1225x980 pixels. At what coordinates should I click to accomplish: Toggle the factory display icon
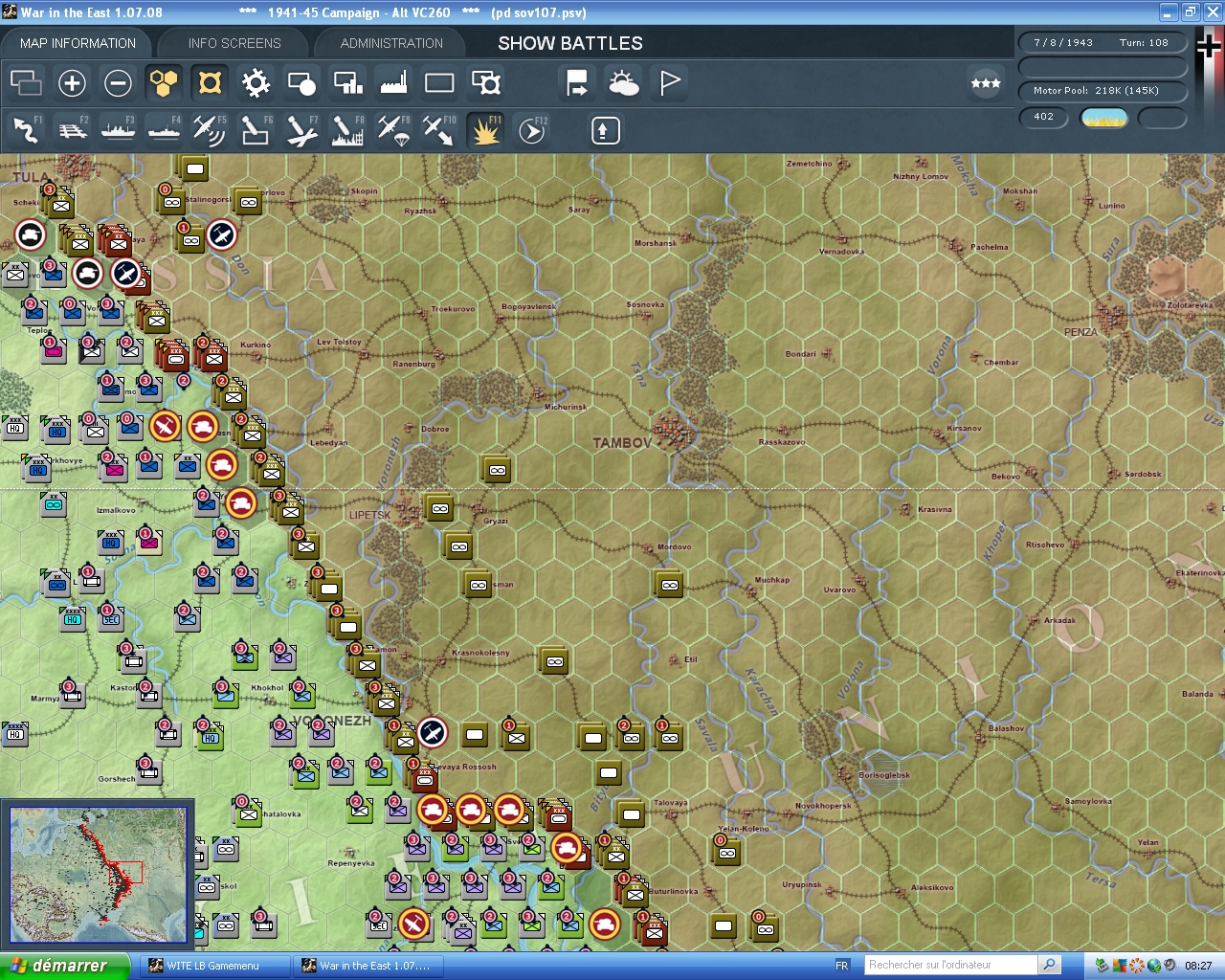coord(393,83)
